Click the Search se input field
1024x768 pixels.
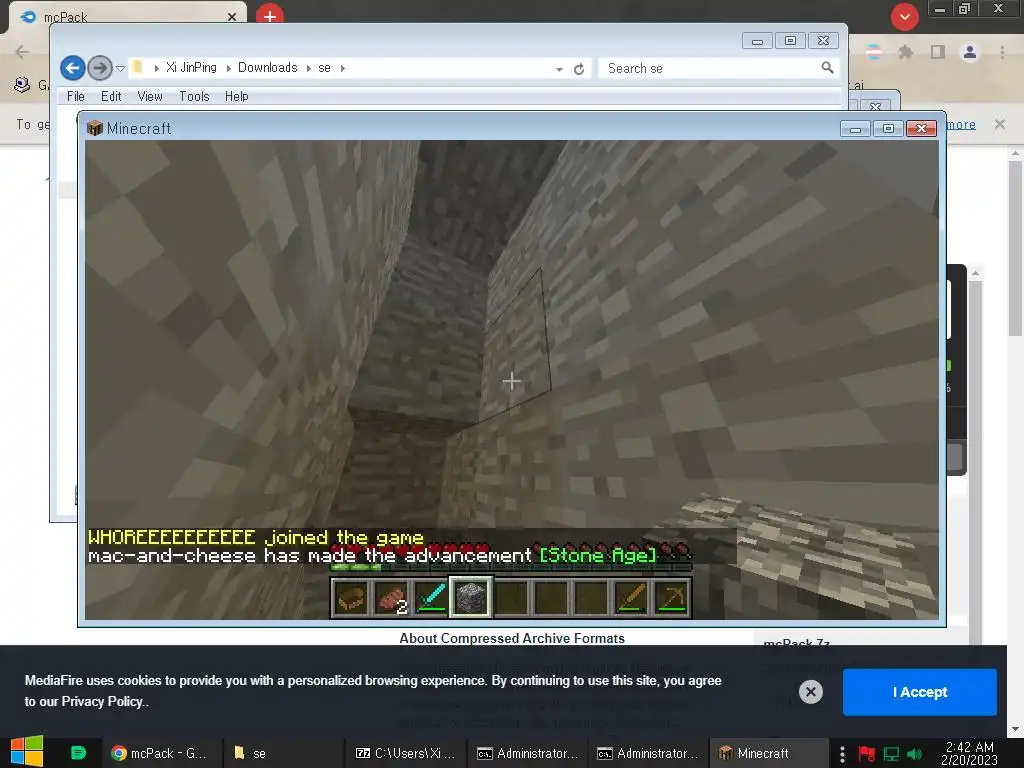click(x=709, y=68)
